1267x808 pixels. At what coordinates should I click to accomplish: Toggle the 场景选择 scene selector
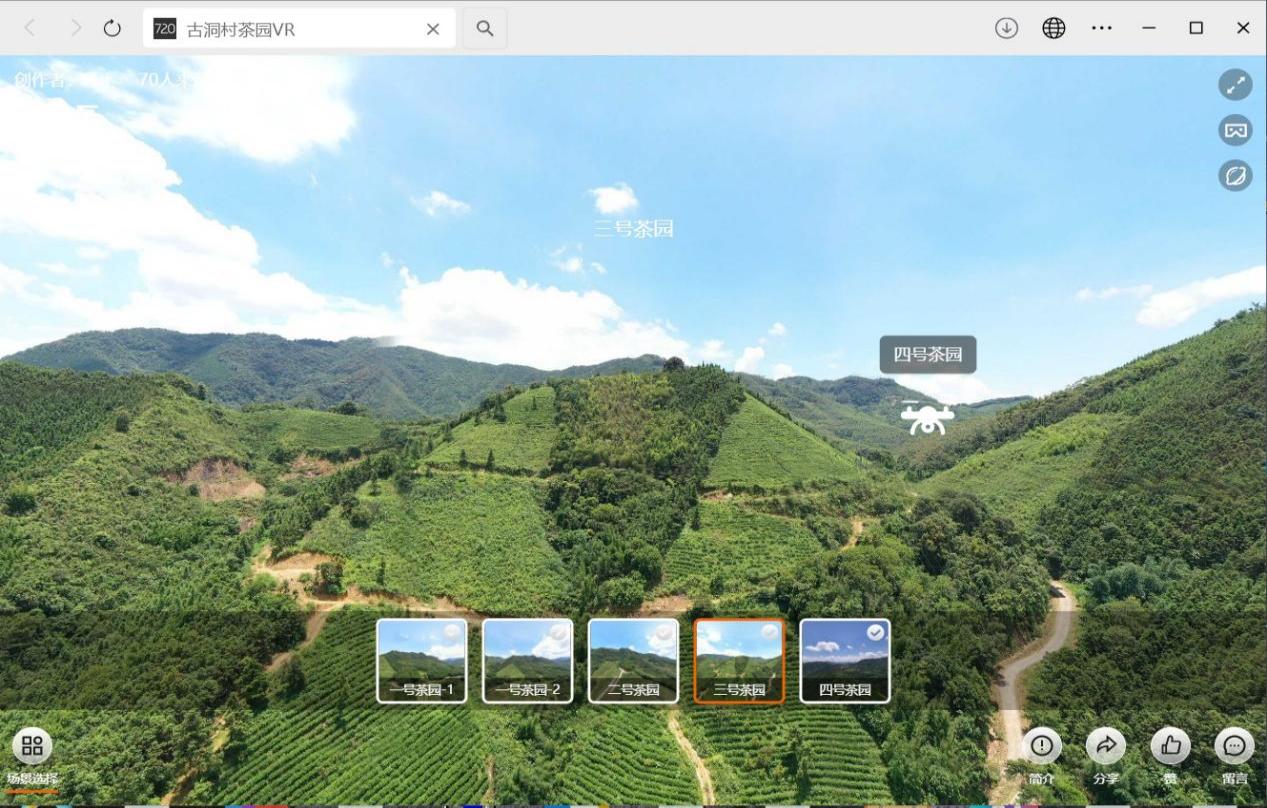(x=32, y=746)
